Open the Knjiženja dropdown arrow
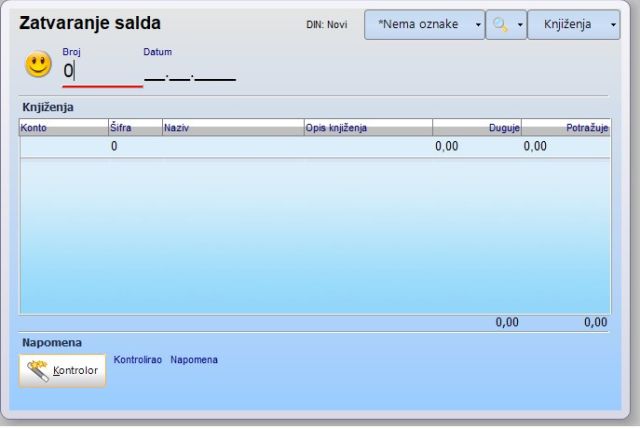 tap(612, 24)
